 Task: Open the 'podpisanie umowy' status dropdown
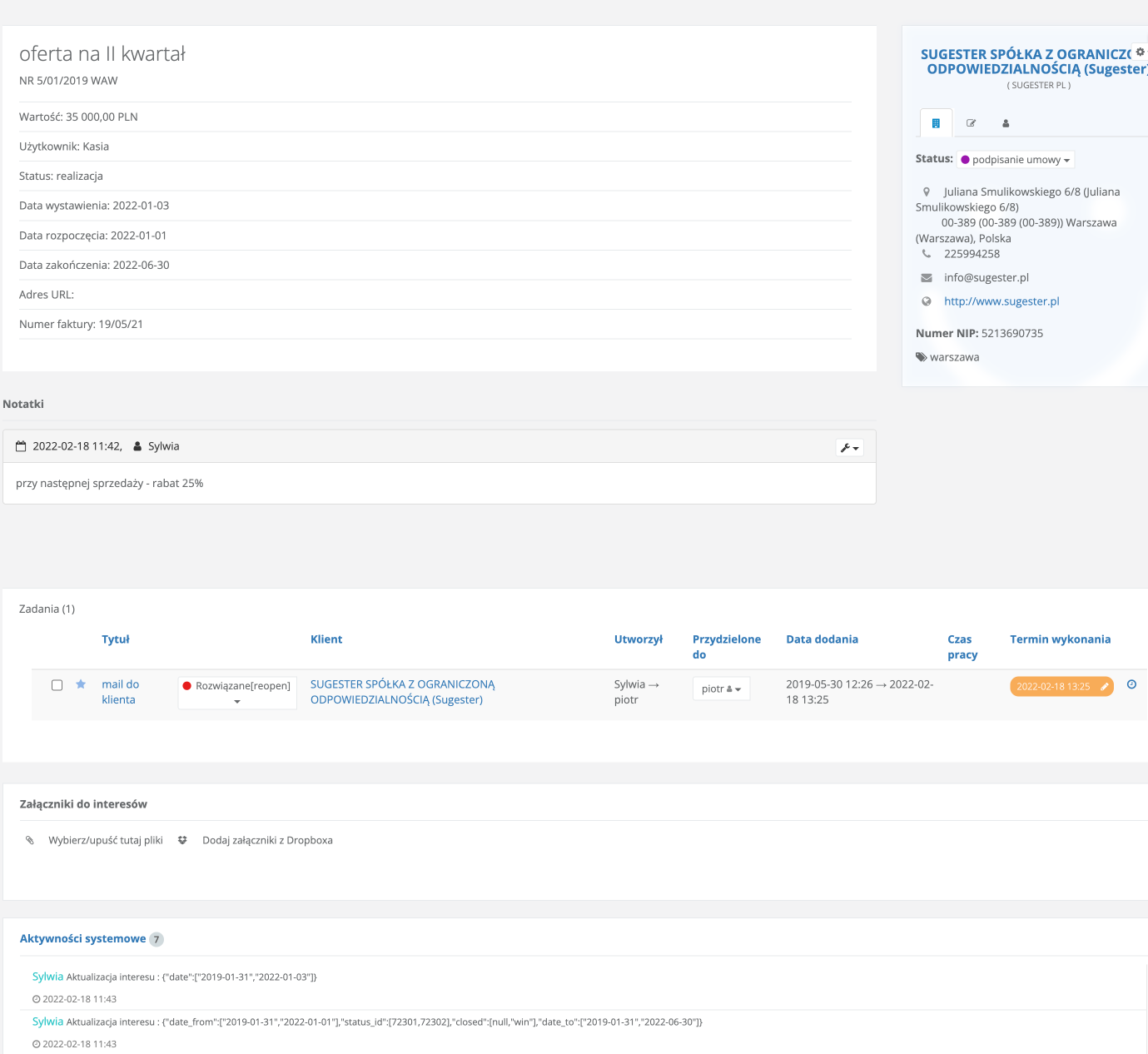(x=1016, y=160)
